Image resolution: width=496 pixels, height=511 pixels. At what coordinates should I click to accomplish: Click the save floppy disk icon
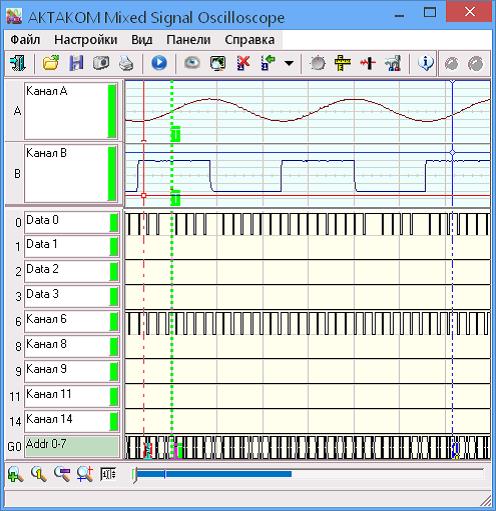pyautogui.click(x=76, y=63)
